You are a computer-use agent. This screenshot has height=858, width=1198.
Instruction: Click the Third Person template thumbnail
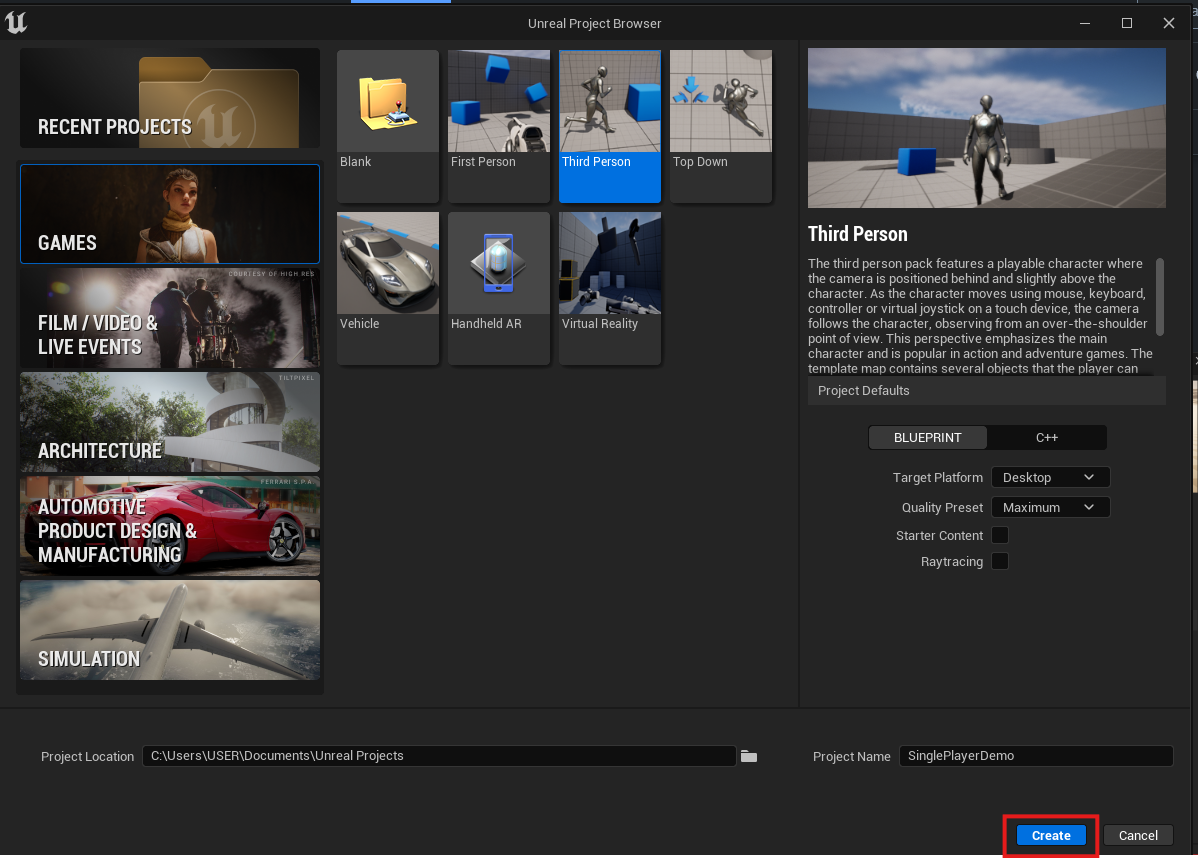pyautogui.click(x=610, y=102)
